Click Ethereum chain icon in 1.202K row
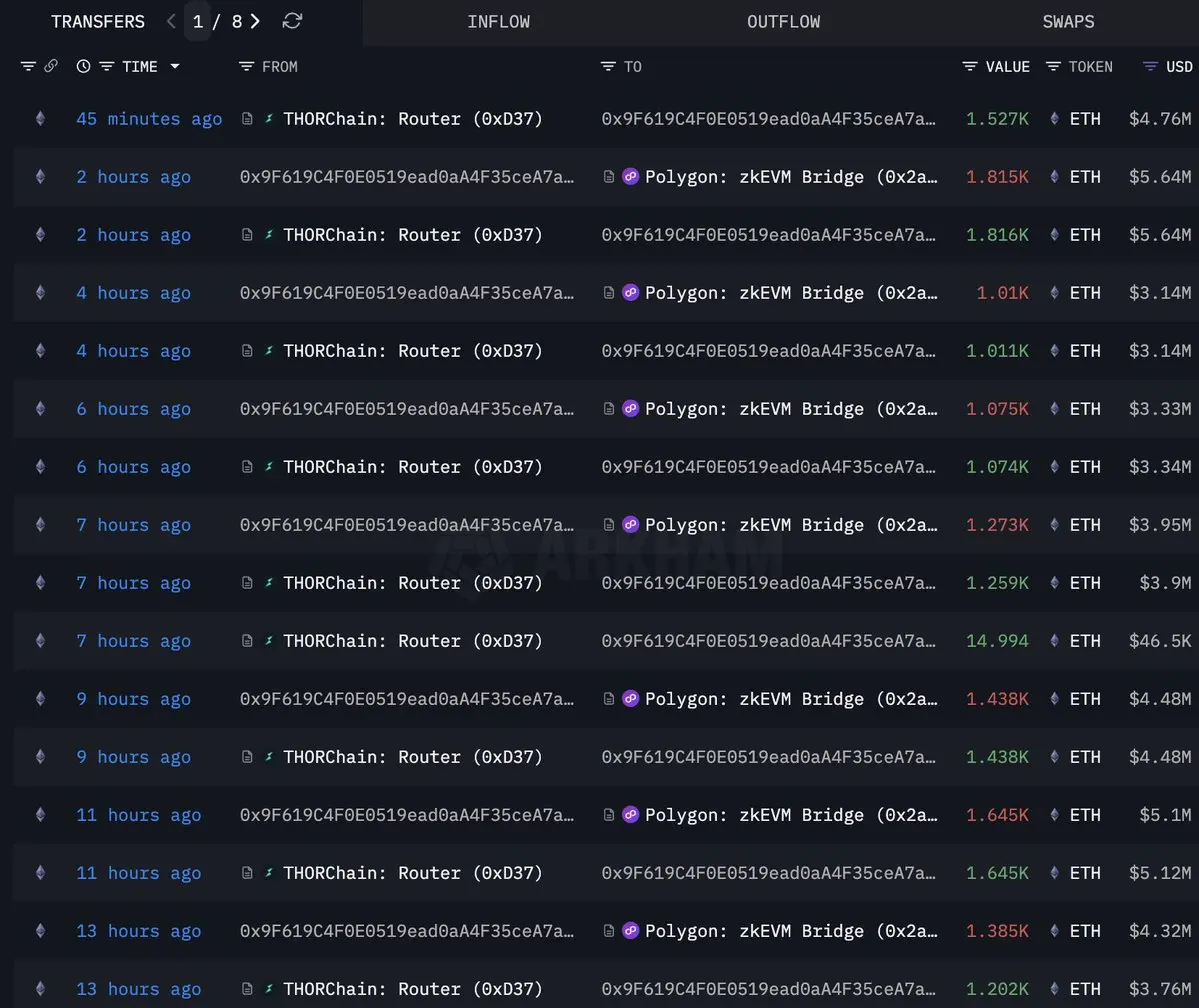Viewport: 1199px width, 1008px height. [41, 990]
